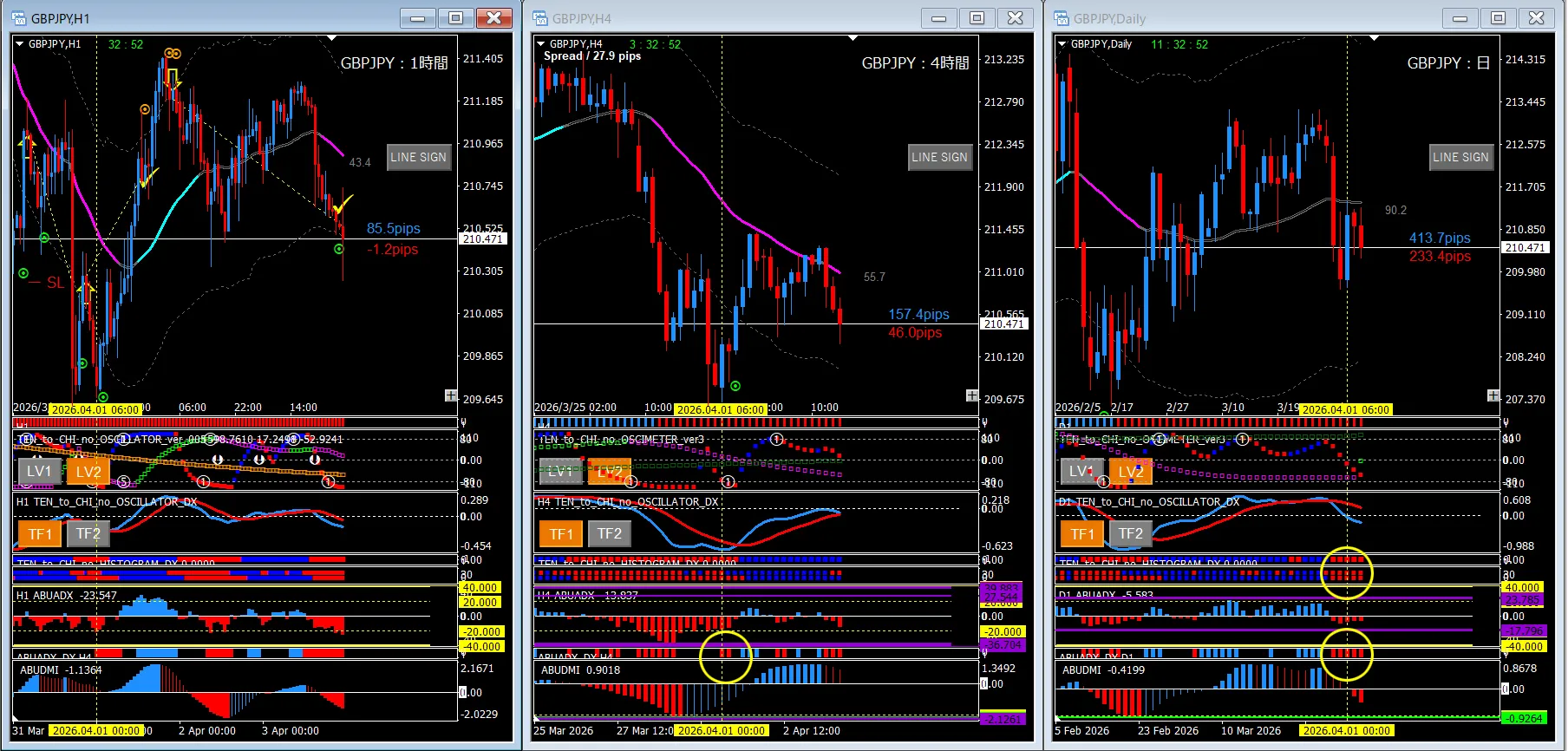
Task: Click the plus icon on the Daily chart
Action: click(1493, 395)
